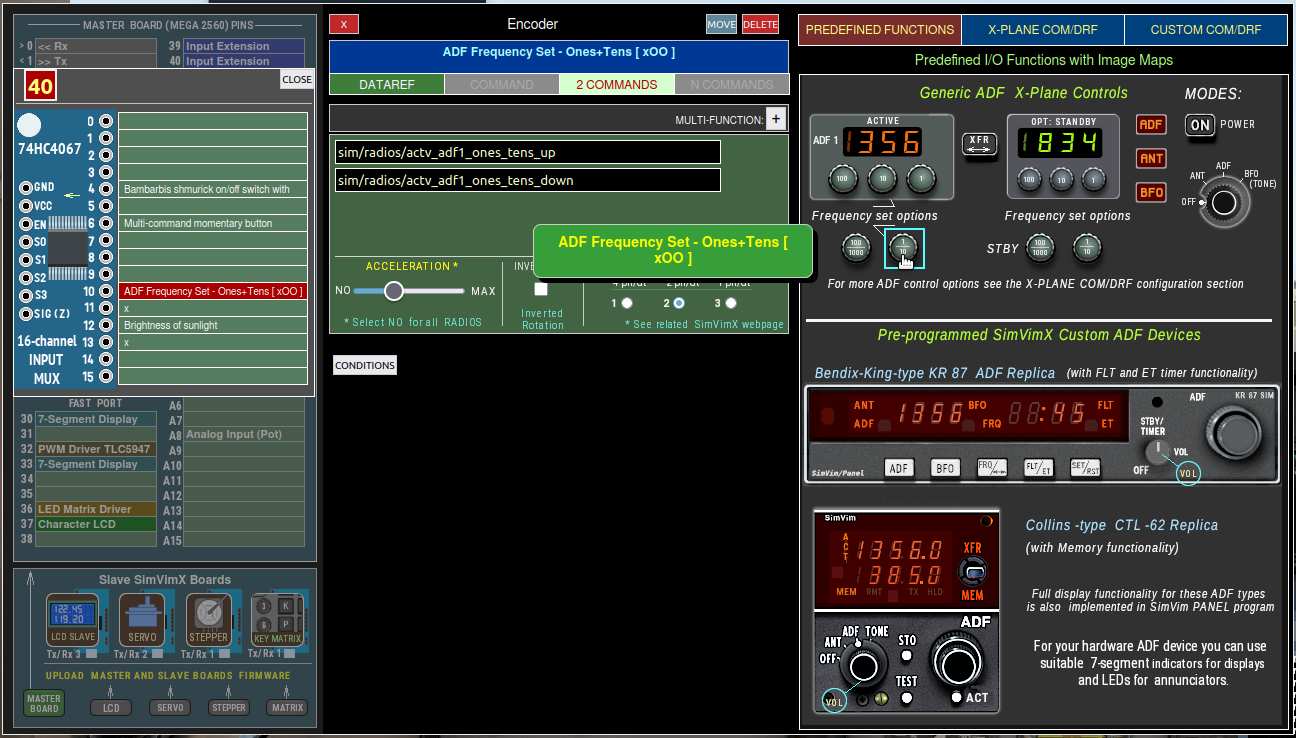This screenshot has height=738, width=1296.
Task: Click the ADF XFR swap button
Action: click(x=979, y=144)
